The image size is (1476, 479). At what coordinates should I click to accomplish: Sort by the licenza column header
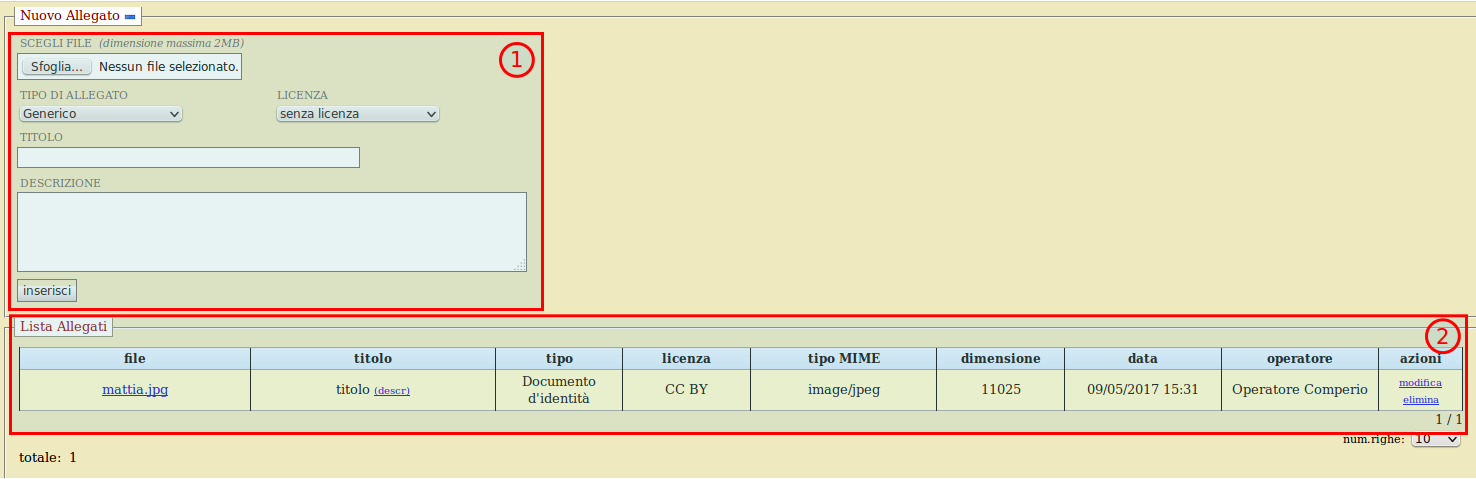686,358
